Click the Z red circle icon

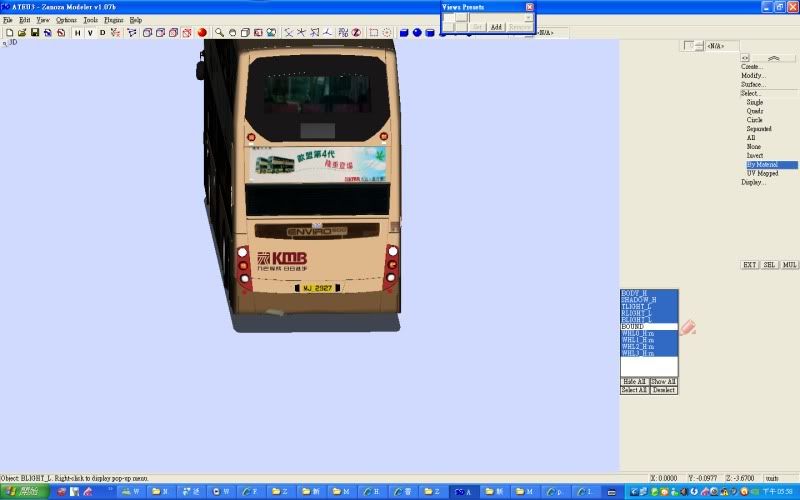pos(356,33)
